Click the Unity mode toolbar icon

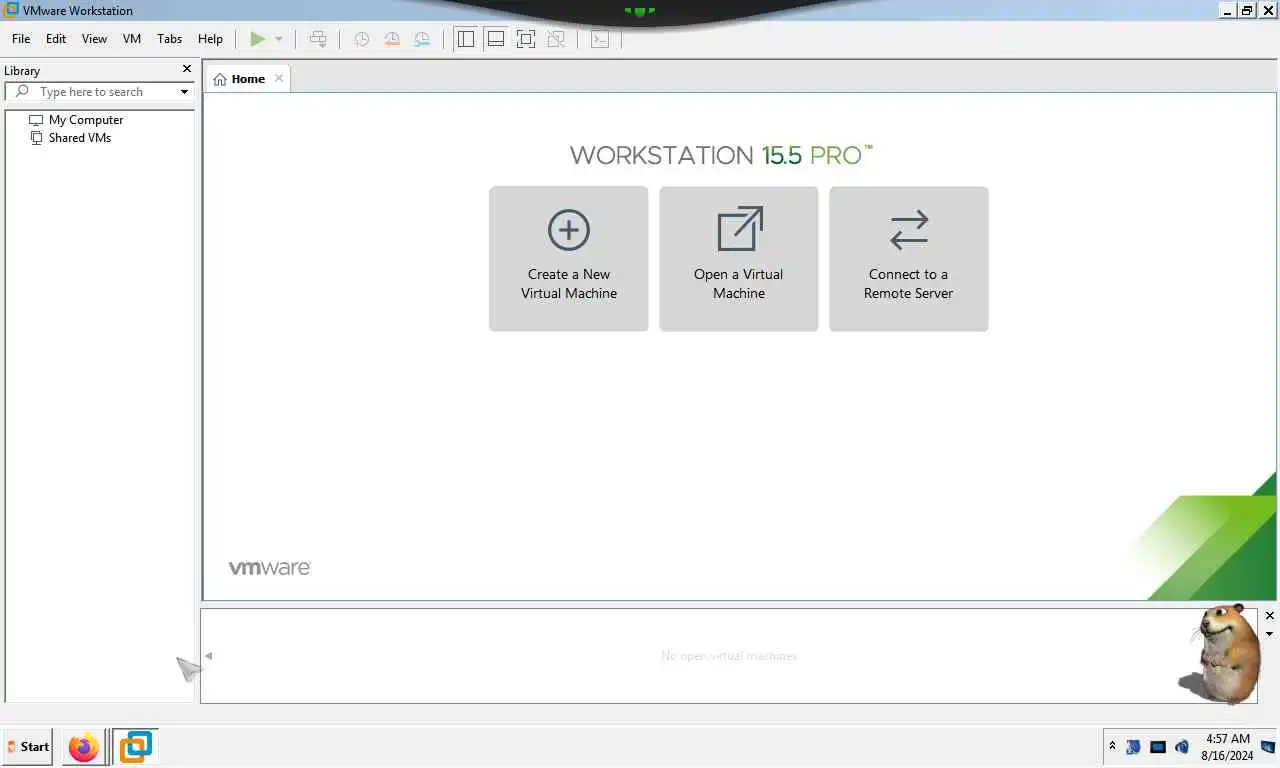point(556,39)
